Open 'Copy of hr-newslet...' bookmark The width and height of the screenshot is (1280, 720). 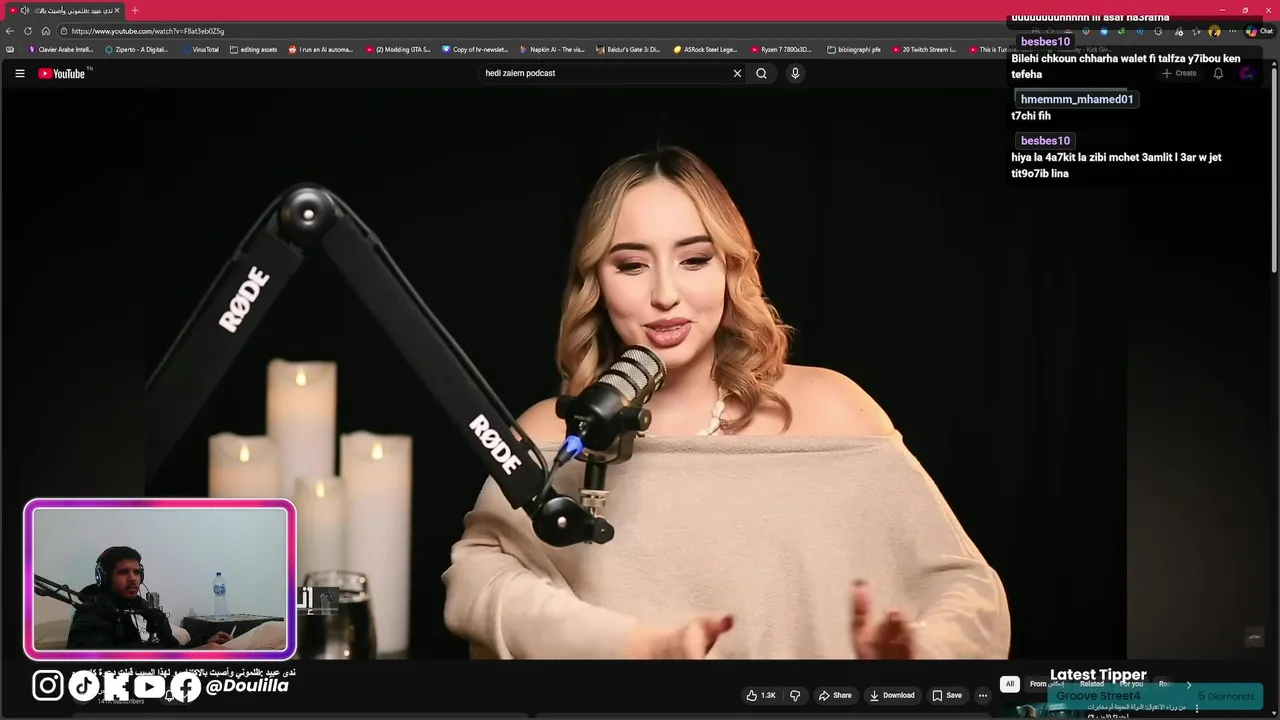(x=475, y=49)
